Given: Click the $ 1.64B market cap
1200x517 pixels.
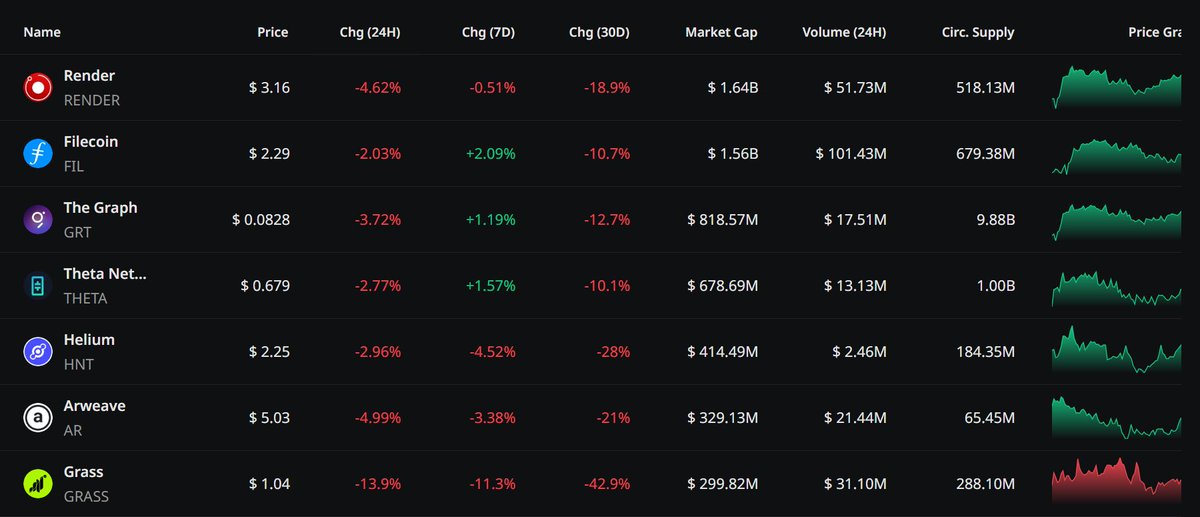Looking at the screenshot, I should [732, 88].
